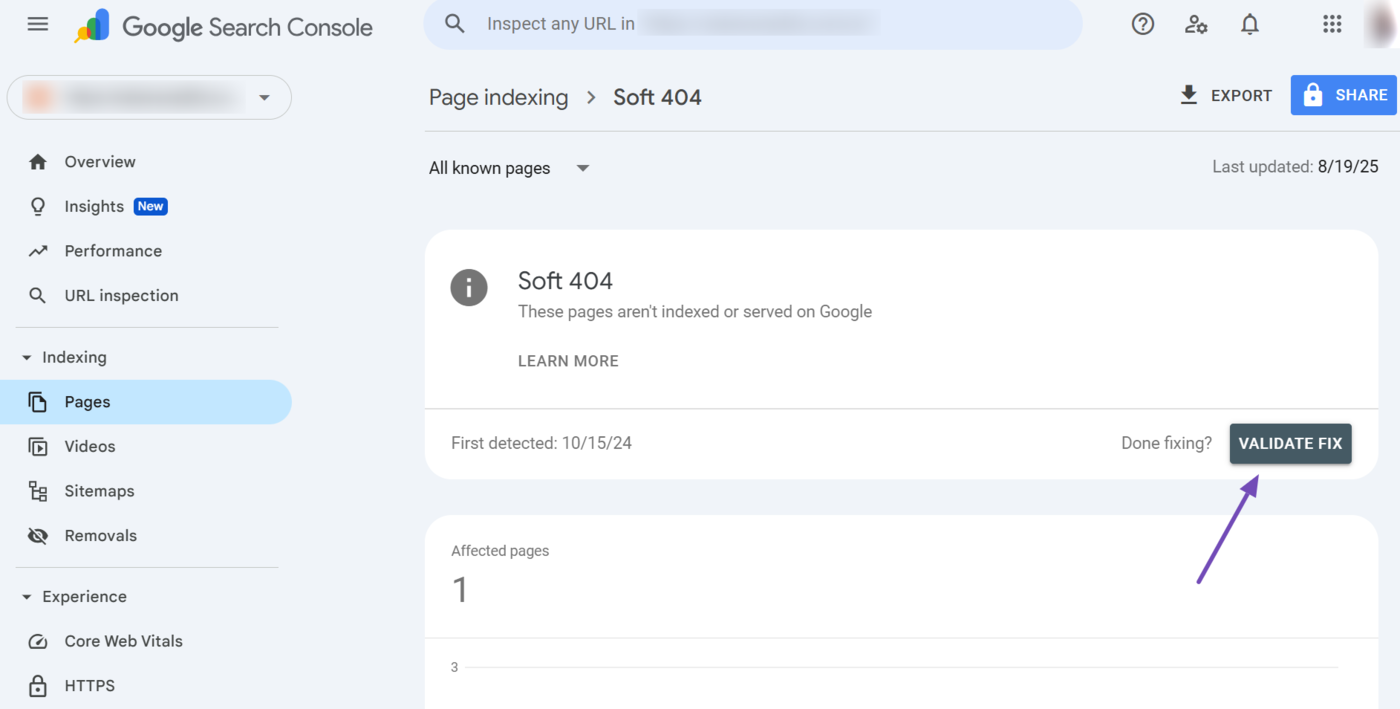The height and width of the screenshot is (709, 1400).
Task: Open the hamburger main menu
Action: pyautogui.click(x=38, y=24)
